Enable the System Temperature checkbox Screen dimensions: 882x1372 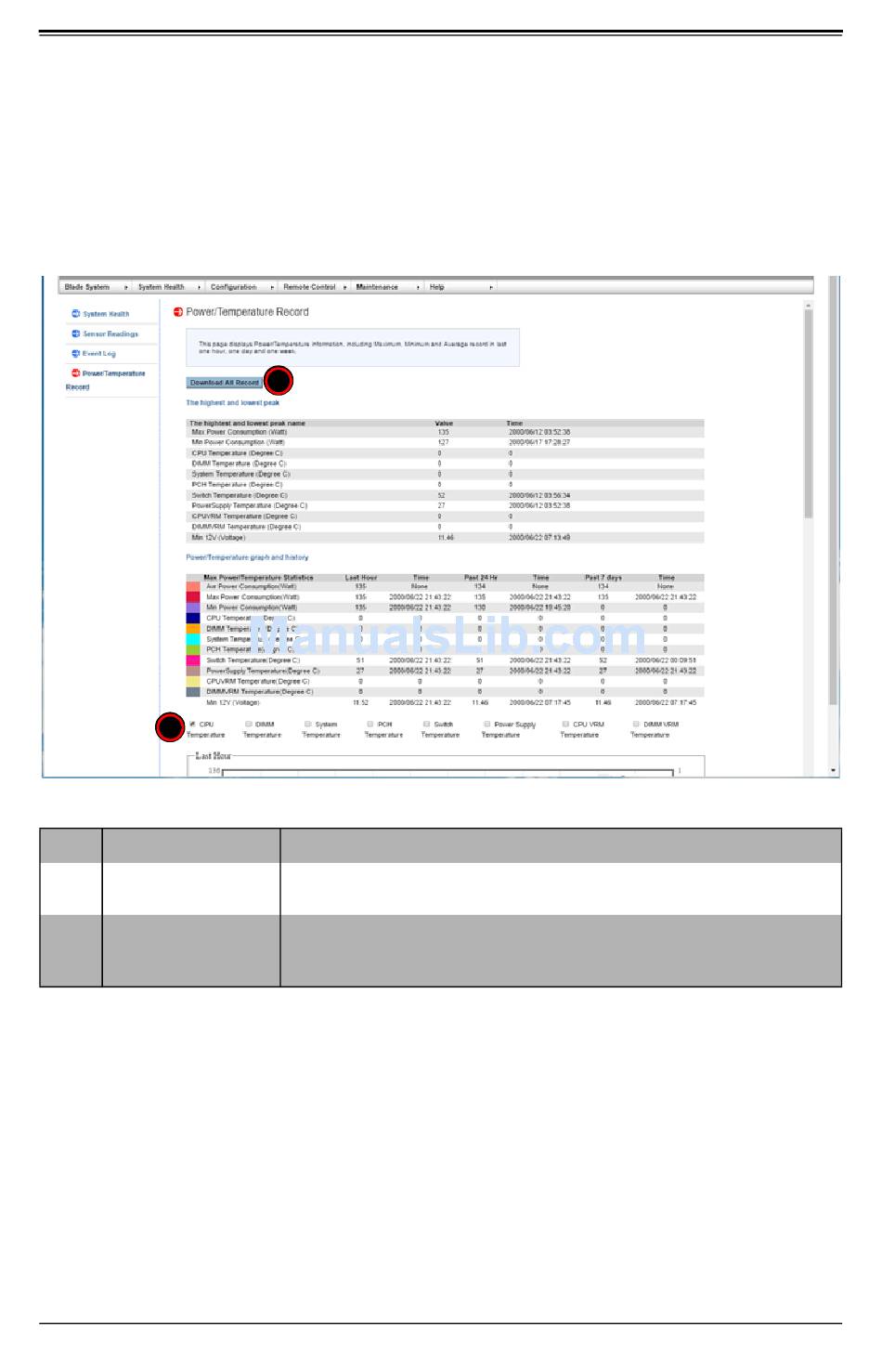click(307, 724)
